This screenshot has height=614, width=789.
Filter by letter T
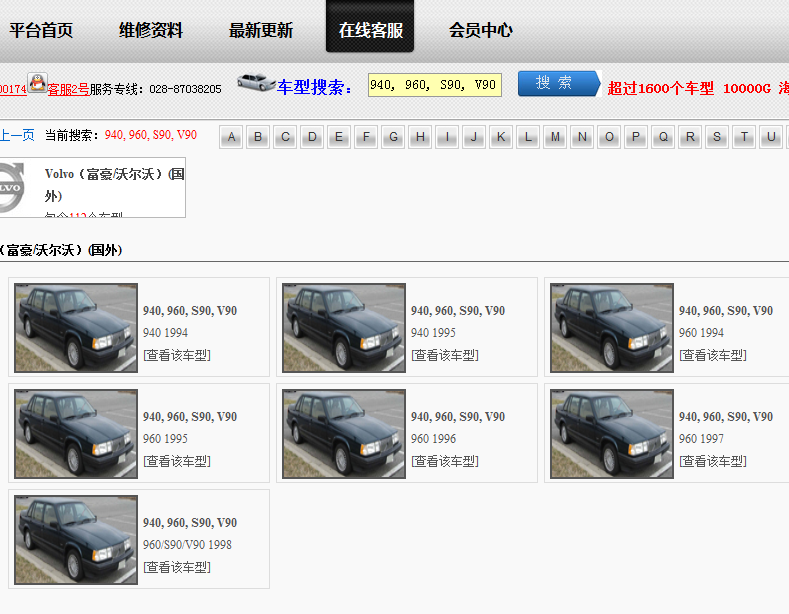point(744,137)
